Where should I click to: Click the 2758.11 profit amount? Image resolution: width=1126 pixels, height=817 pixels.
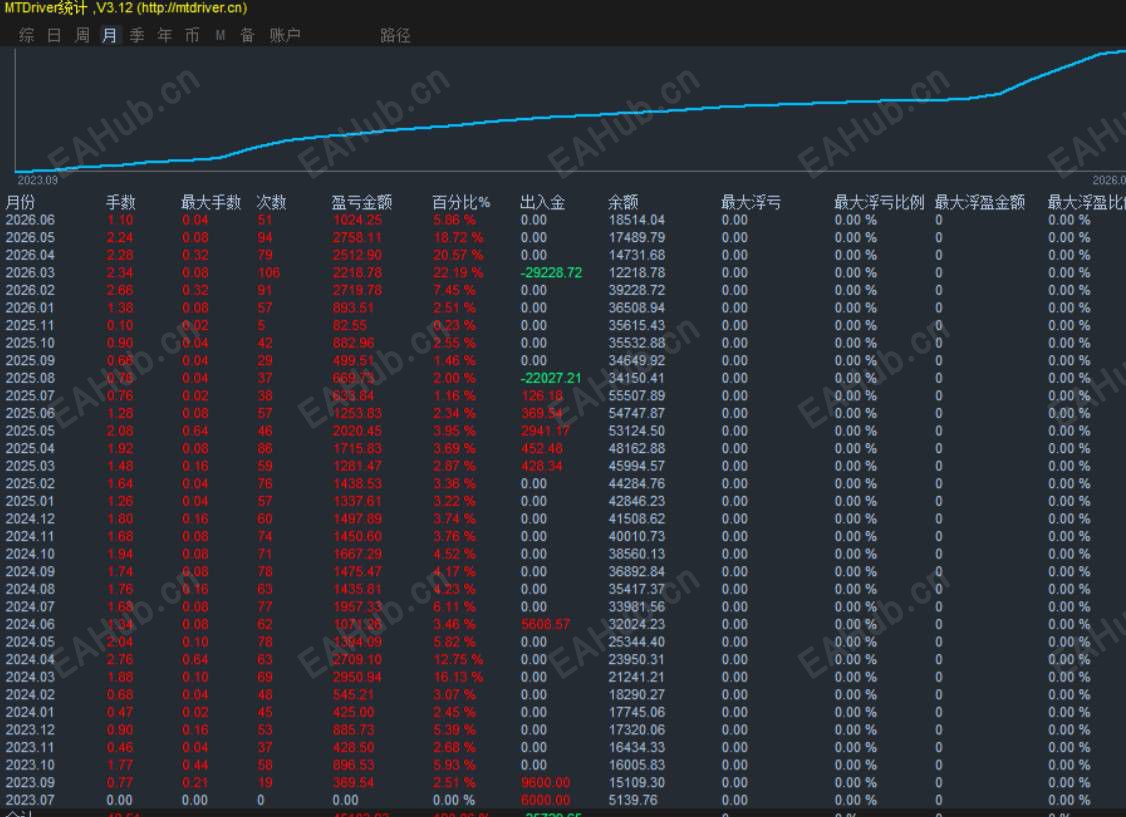tap(358, 238)
